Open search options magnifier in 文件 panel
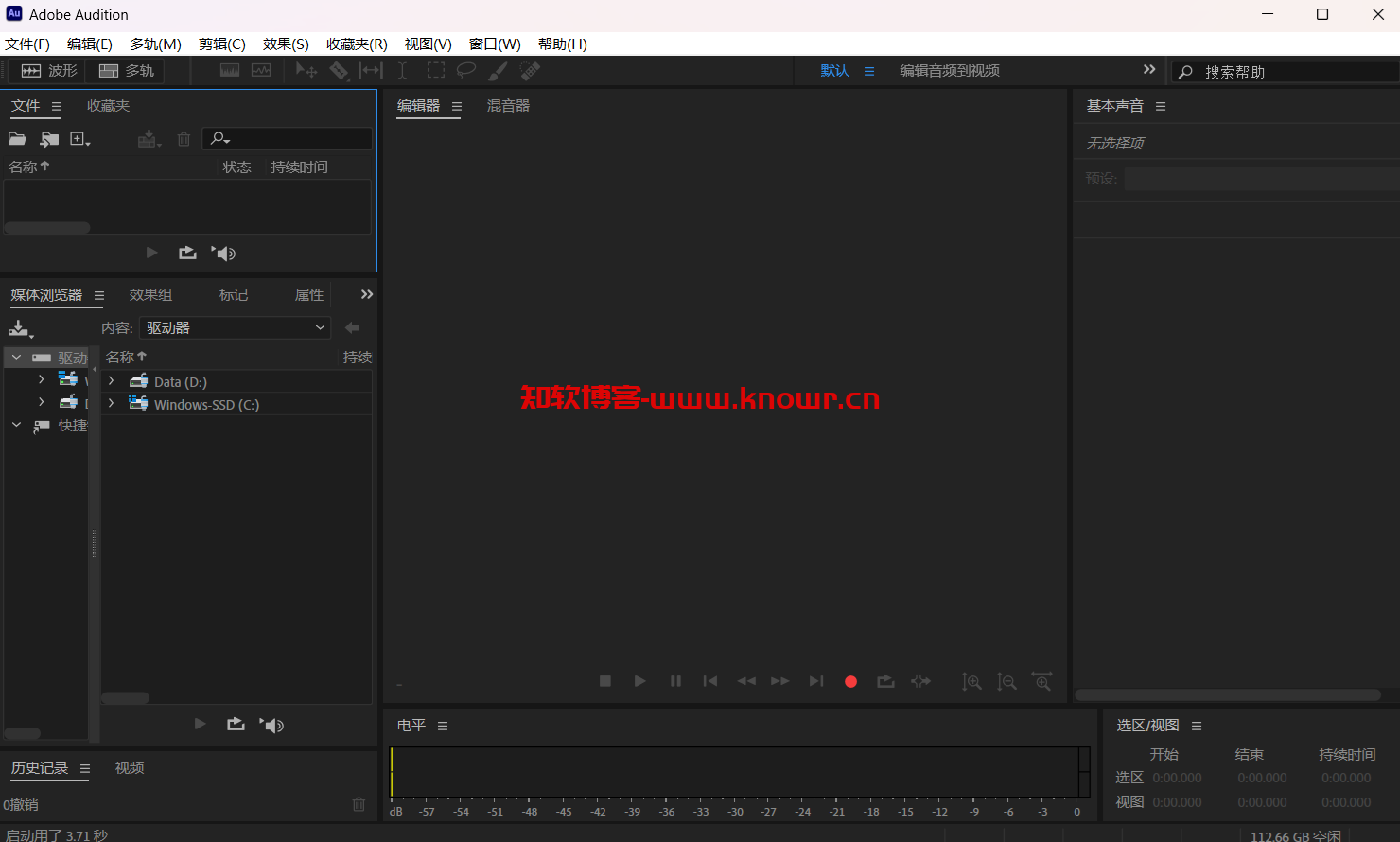Image resolution: width=1400 pixels, height=842 pixels. click(x=219, y=139)
